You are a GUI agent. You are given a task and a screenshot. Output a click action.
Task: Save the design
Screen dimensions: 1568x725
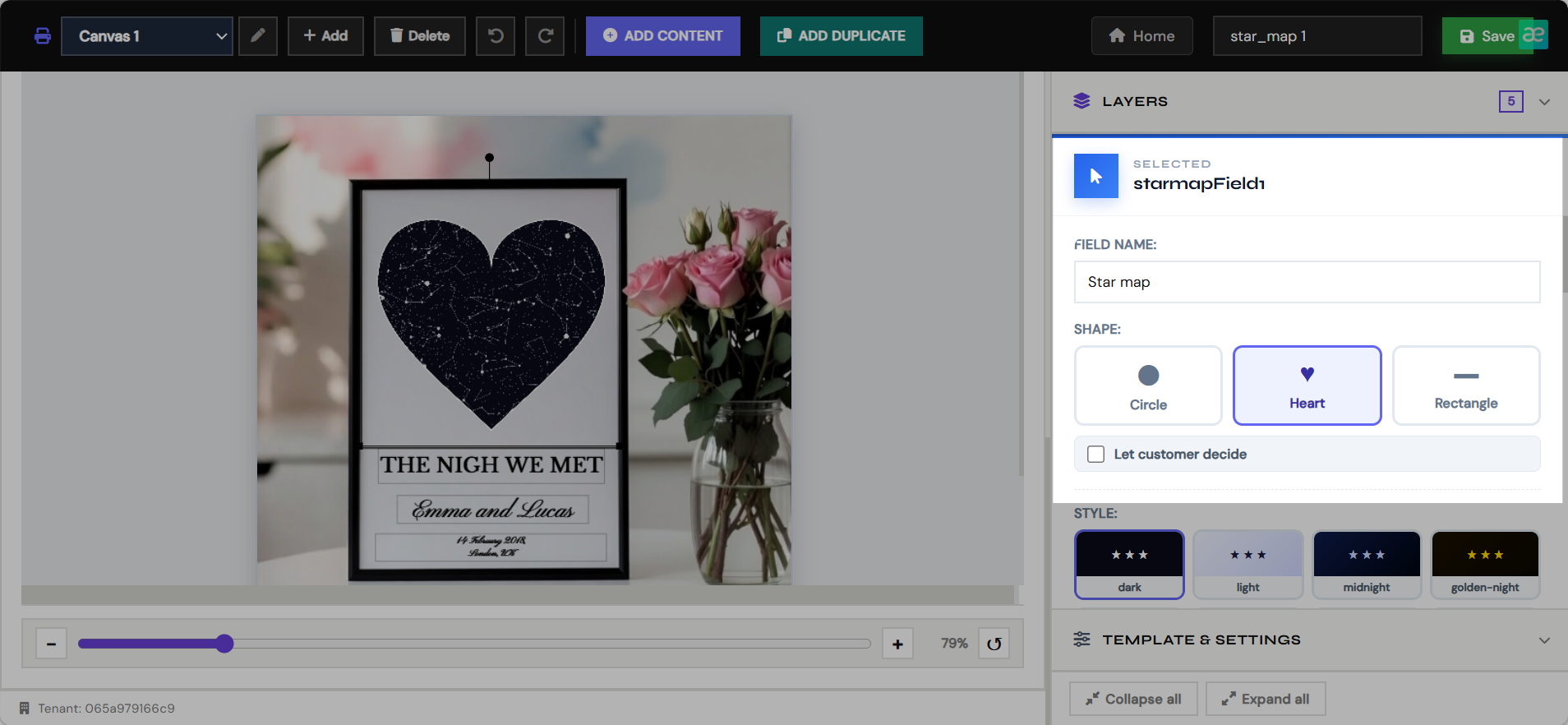coord(1487,36)
